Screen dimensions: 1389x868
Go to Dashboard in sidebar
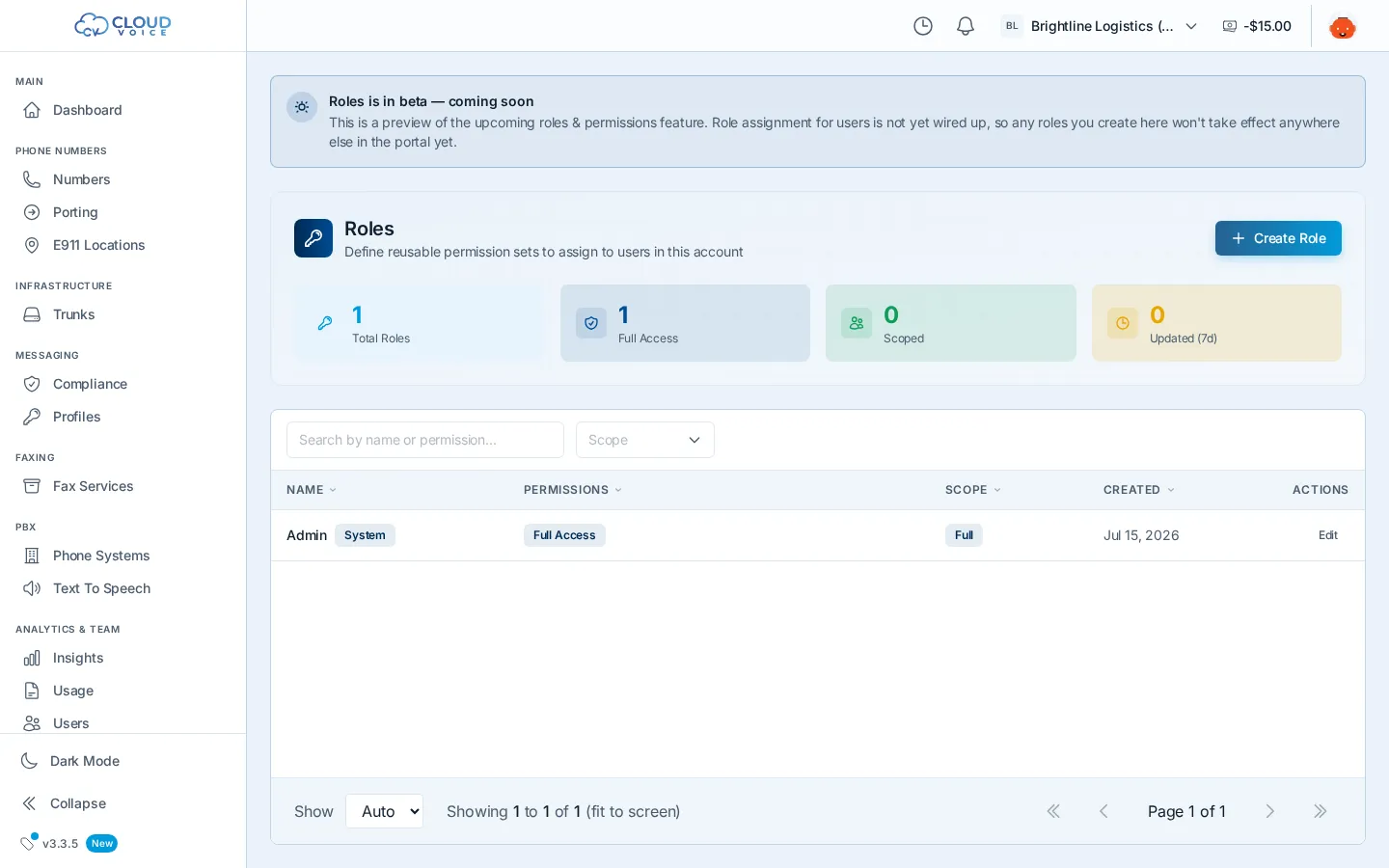click(123, 110)
